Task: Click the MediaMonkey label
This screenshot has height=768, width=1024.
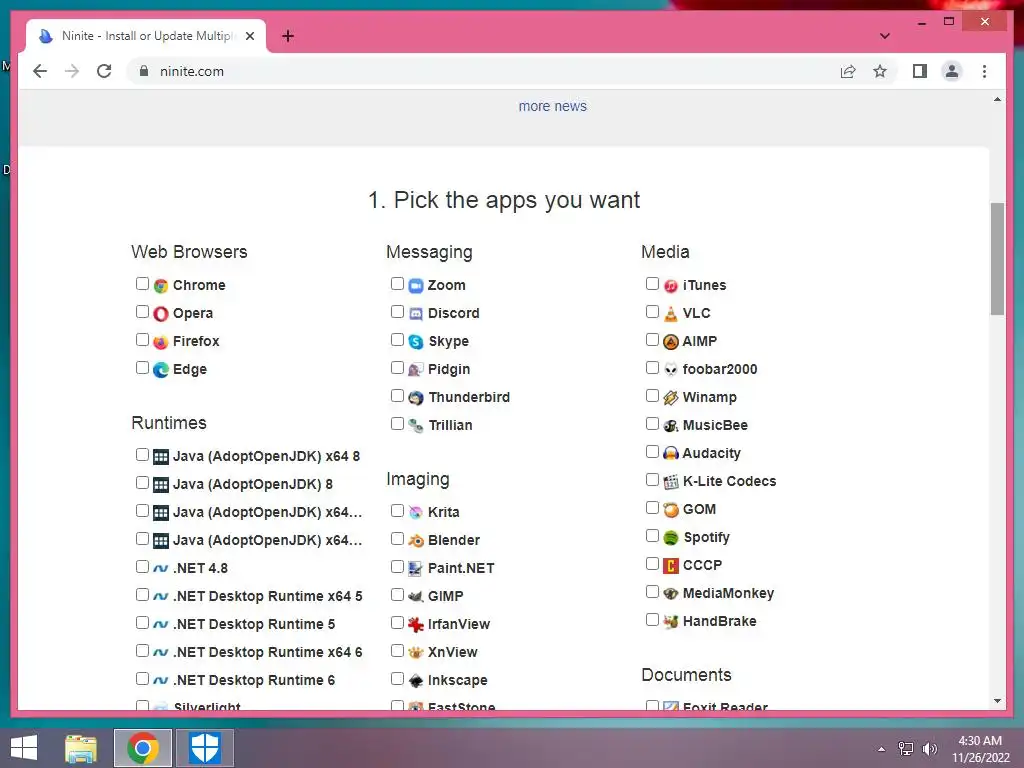Action: coord(728,593)
